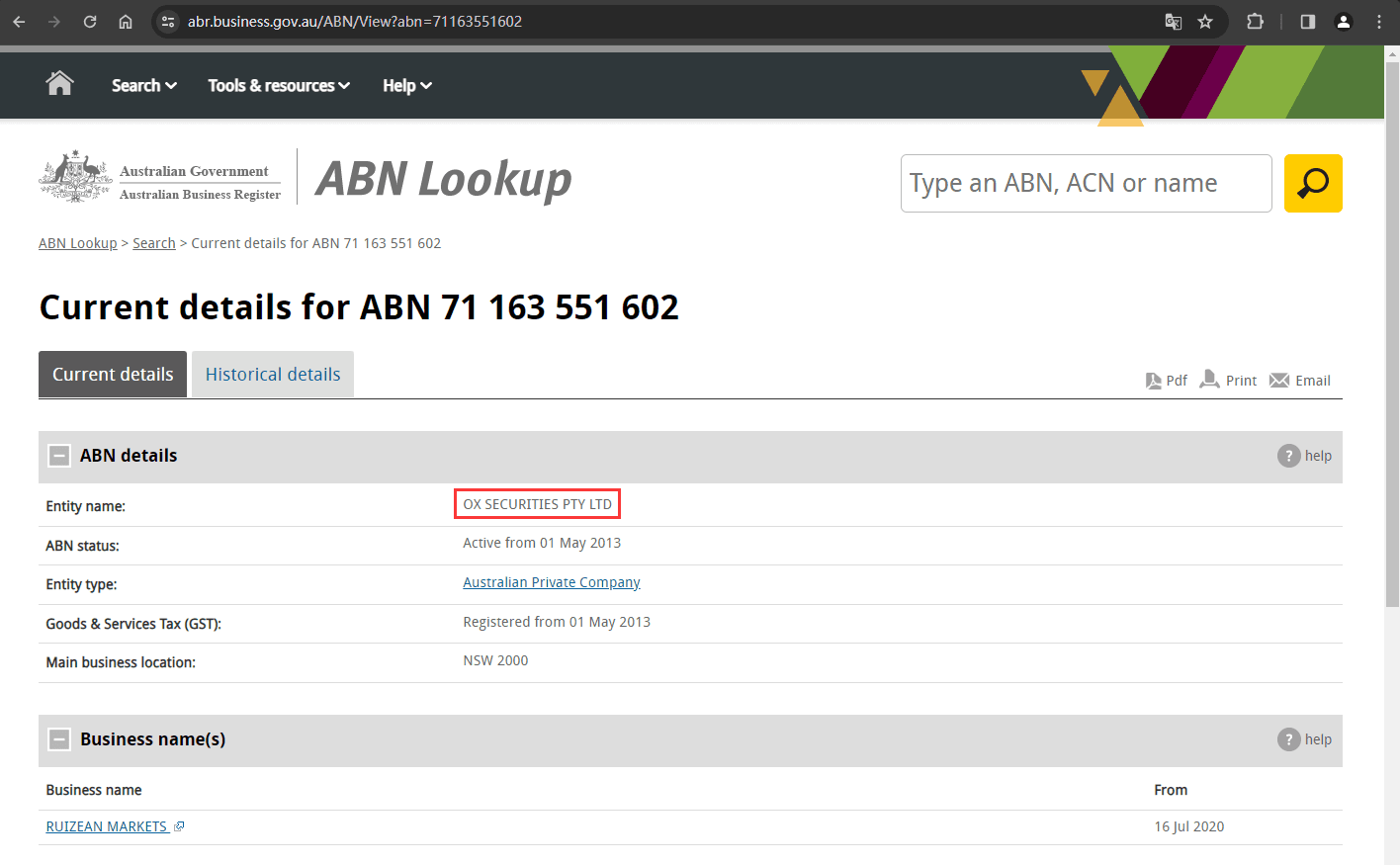Click Australian Government coat of arms logo

coord(75,177)
